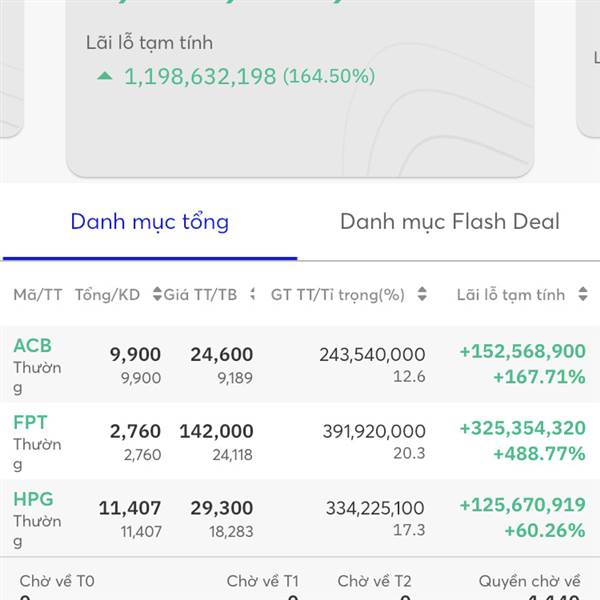Select HPG market value 334,225,100
The width and height of the screenshot is (600, 600).
point(375,508)
